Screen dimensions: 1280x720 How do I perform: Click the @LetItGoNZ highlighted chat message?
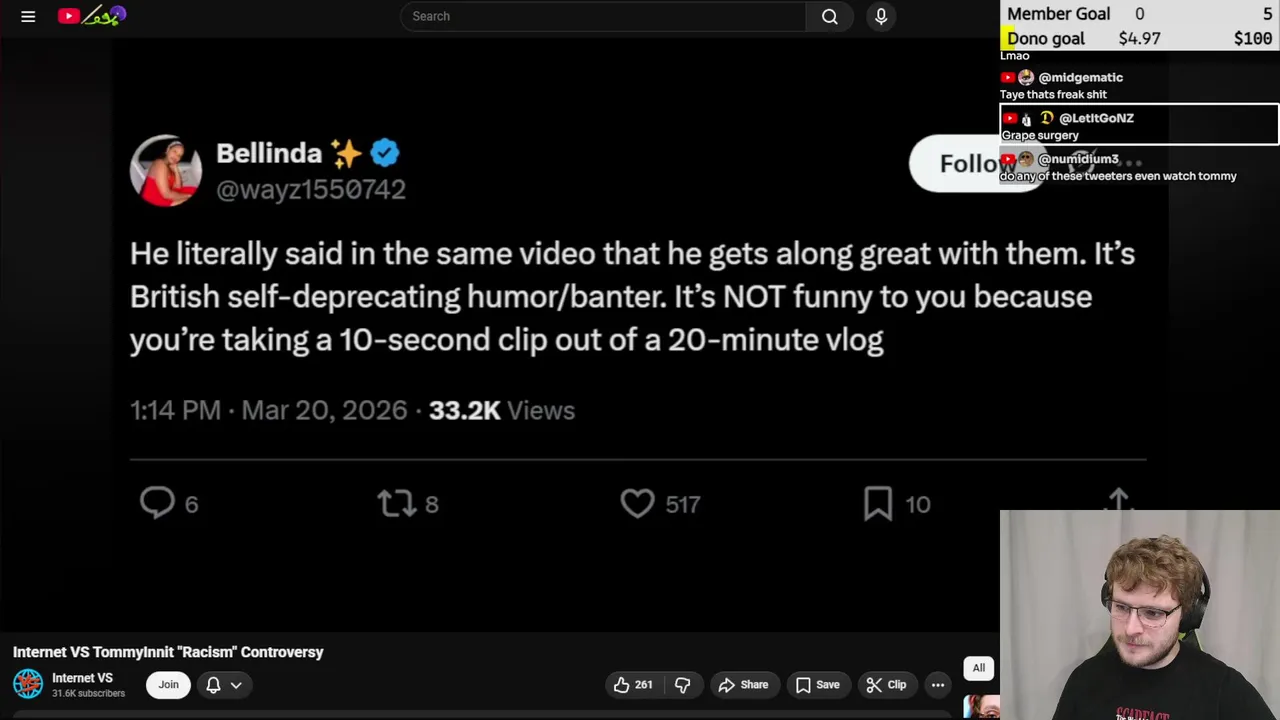1139,125
